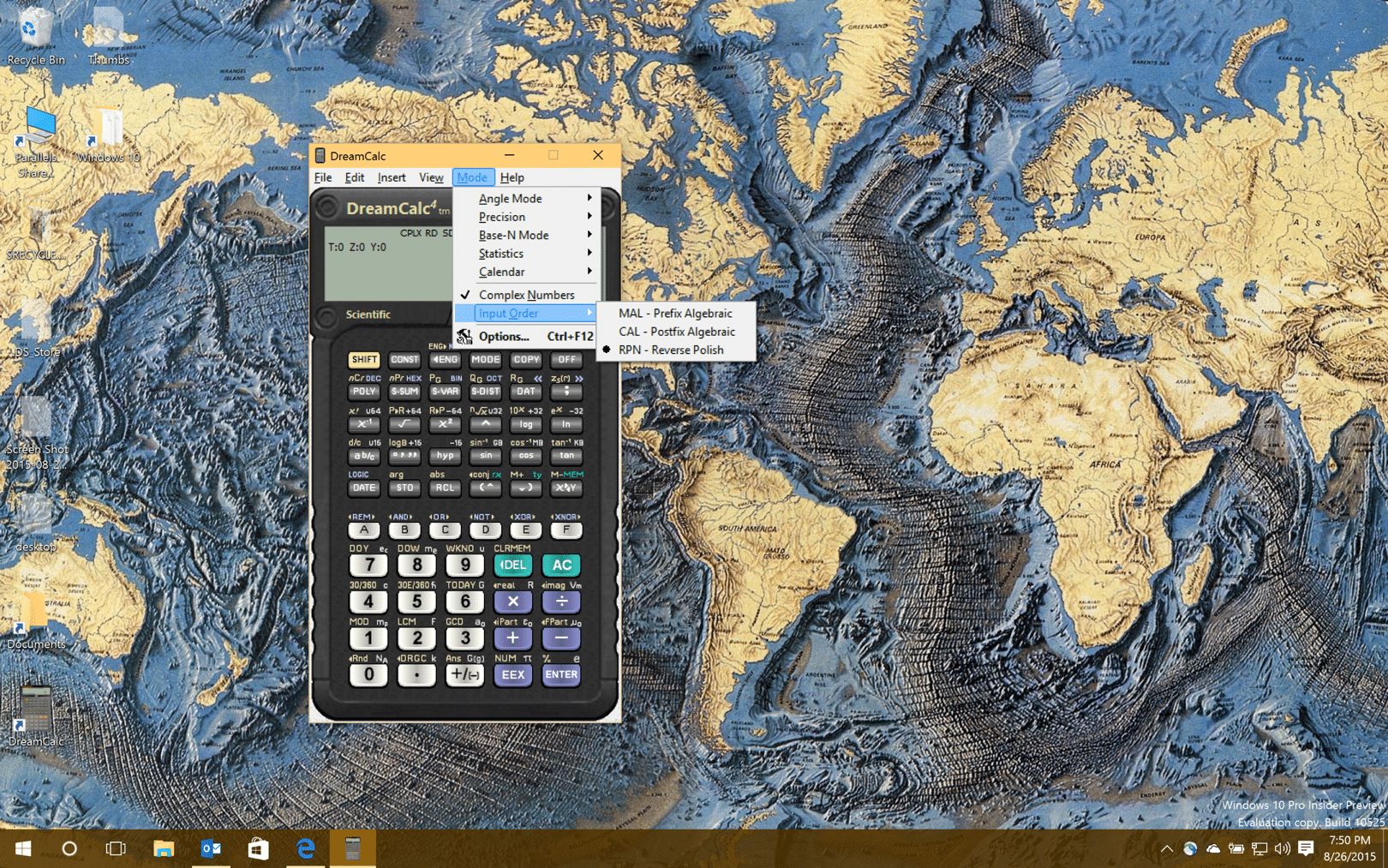Select RPN - Reverse Polish input order

point(676,350)
